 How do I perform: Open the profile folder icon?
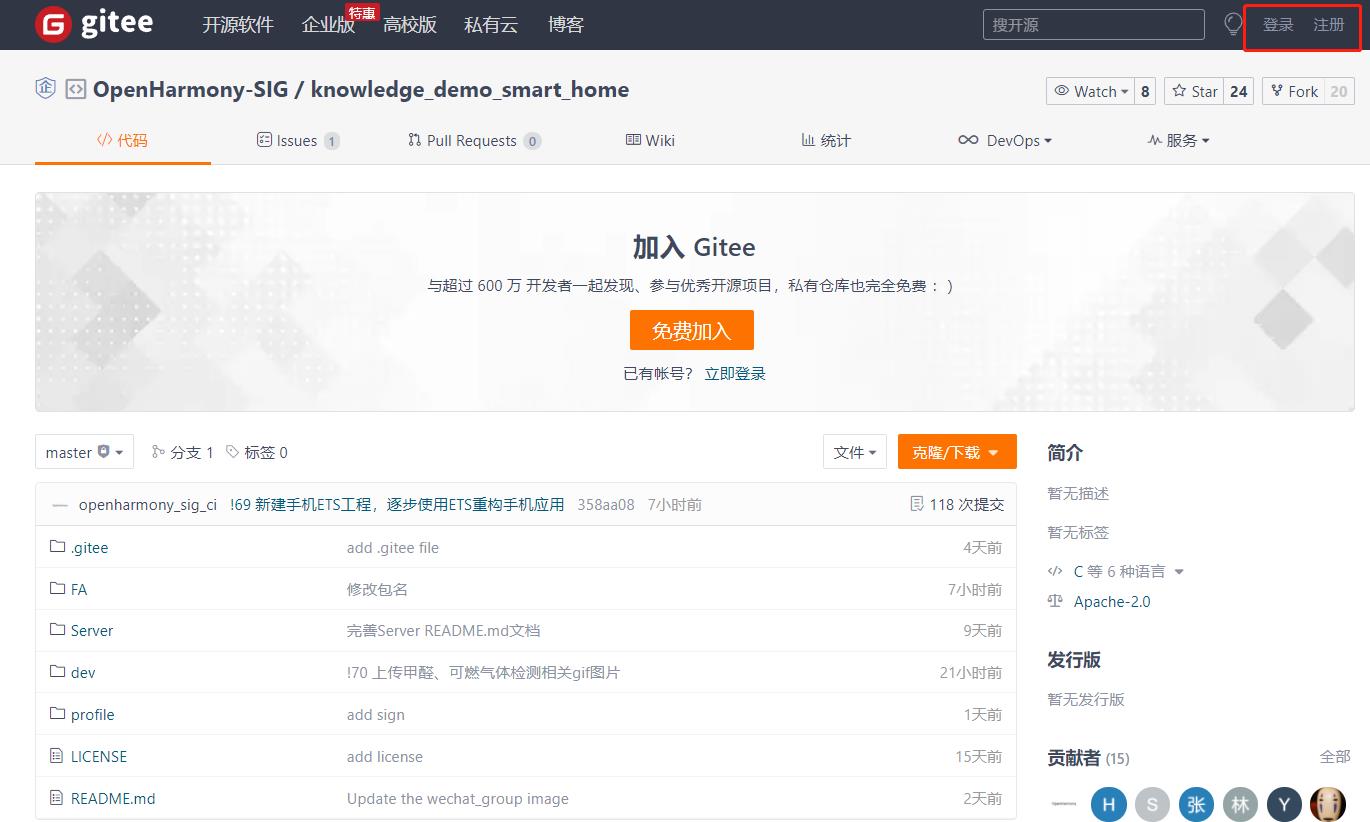pos(57,714)
